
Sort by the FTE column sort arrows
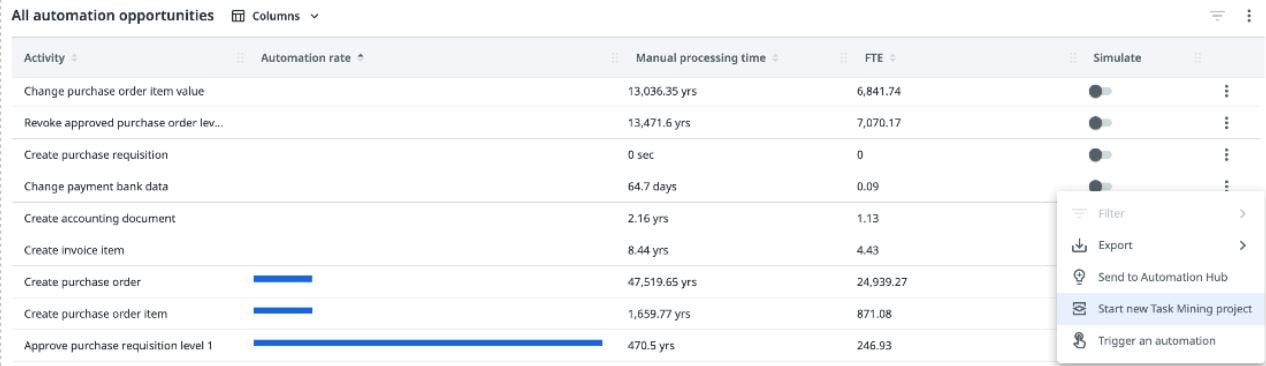893,58
